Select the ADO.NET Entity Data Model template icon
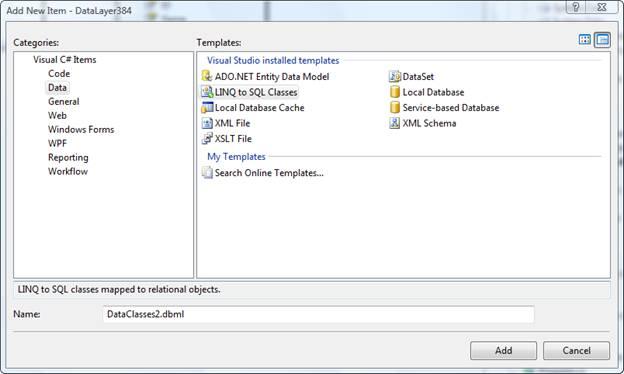The height and width of the screenshot is (374, 624). tap(207, 76)
